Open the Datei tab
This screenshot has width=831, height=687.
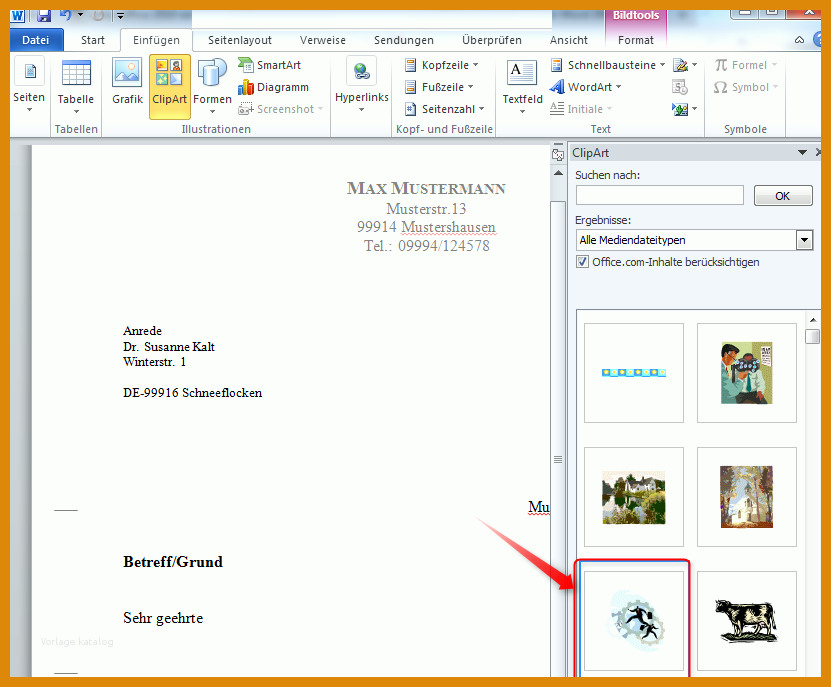point(36,40)
